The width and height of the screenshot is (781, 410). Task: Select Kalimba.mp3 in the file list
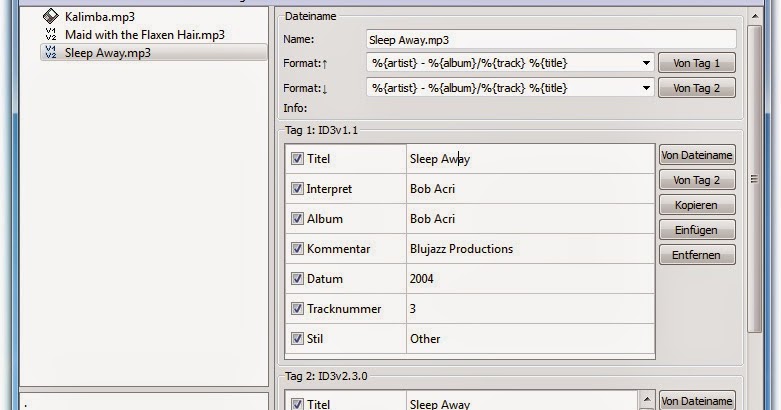[100, 17]
